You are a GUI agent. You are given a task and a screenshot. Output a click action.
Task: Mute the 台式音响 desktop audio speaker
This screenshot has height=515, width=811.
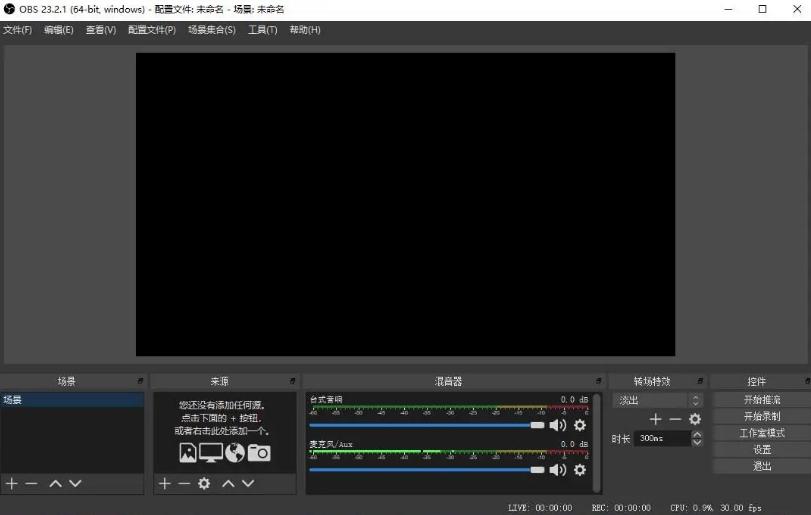tap(558, 425)
